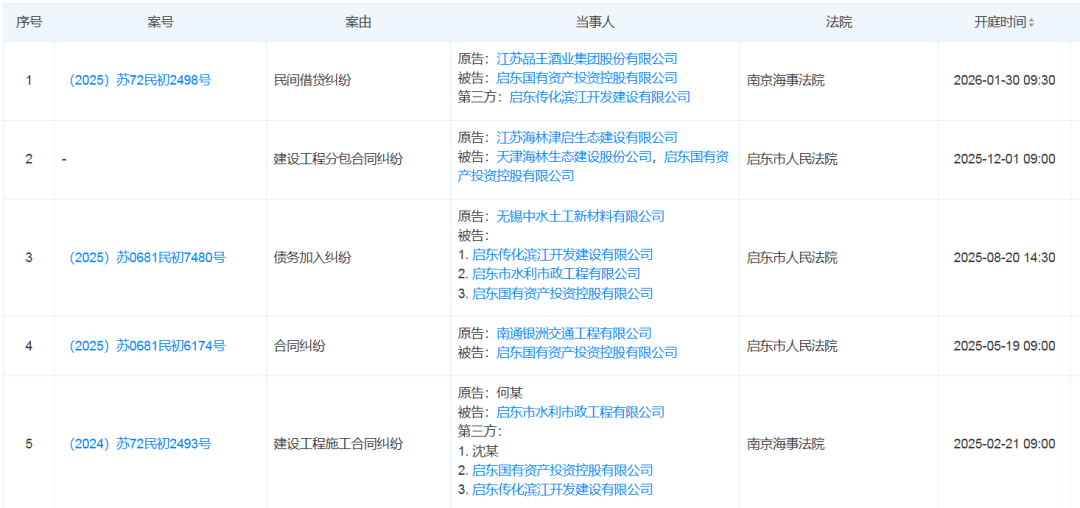Open third party 启东传化滨江开发建设有限公司 in row 5
The height and width of the screenshot is (508, 1080).
562,489
